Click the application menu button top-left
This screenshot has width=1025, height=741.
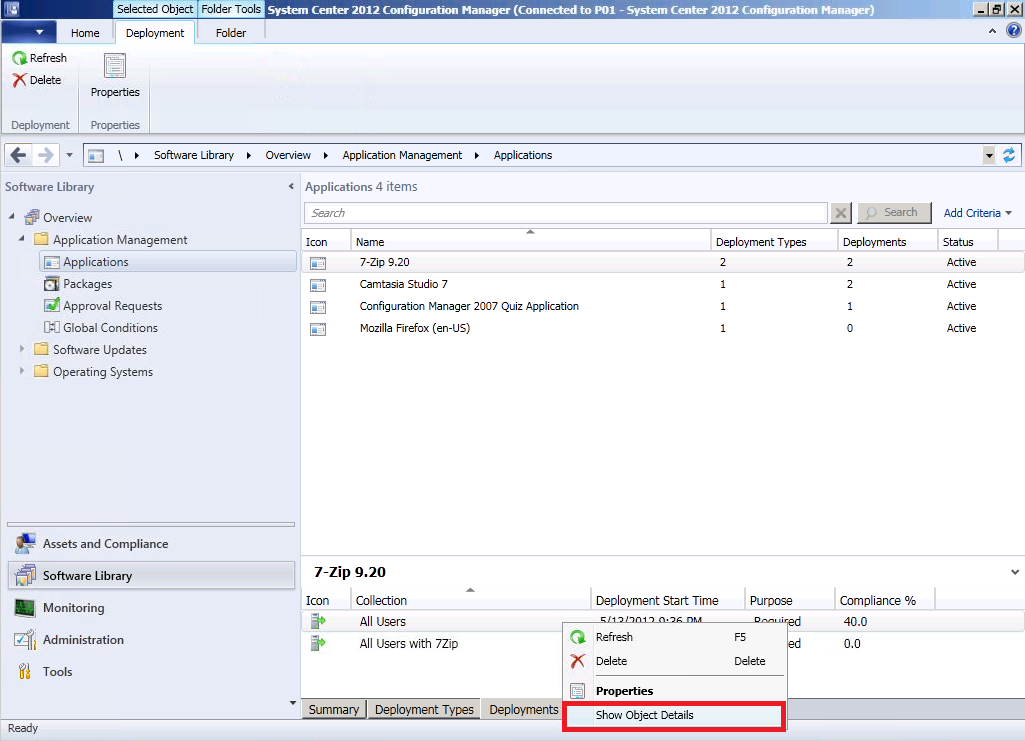pyautogui.click(x=27, y=31)
